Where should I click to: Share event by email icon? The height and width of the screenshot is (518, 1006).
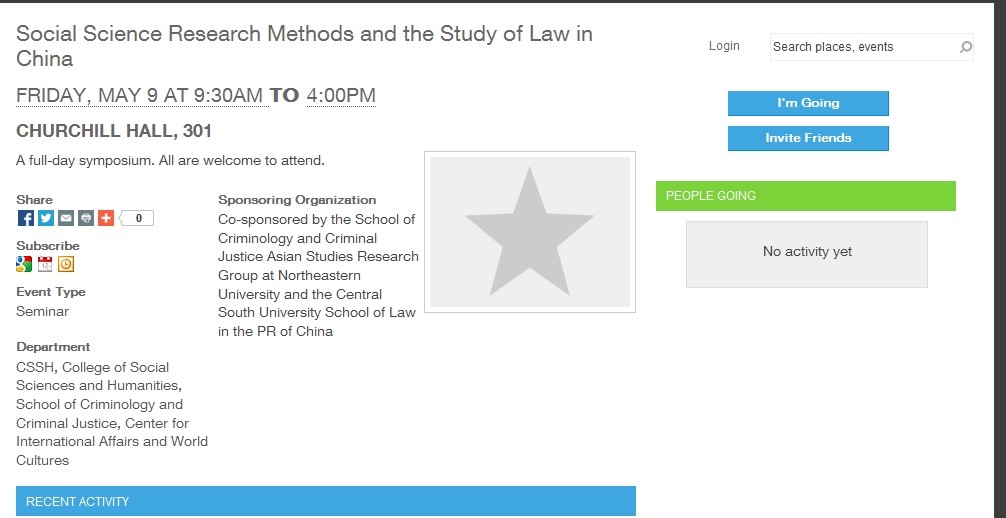point(66,218)
